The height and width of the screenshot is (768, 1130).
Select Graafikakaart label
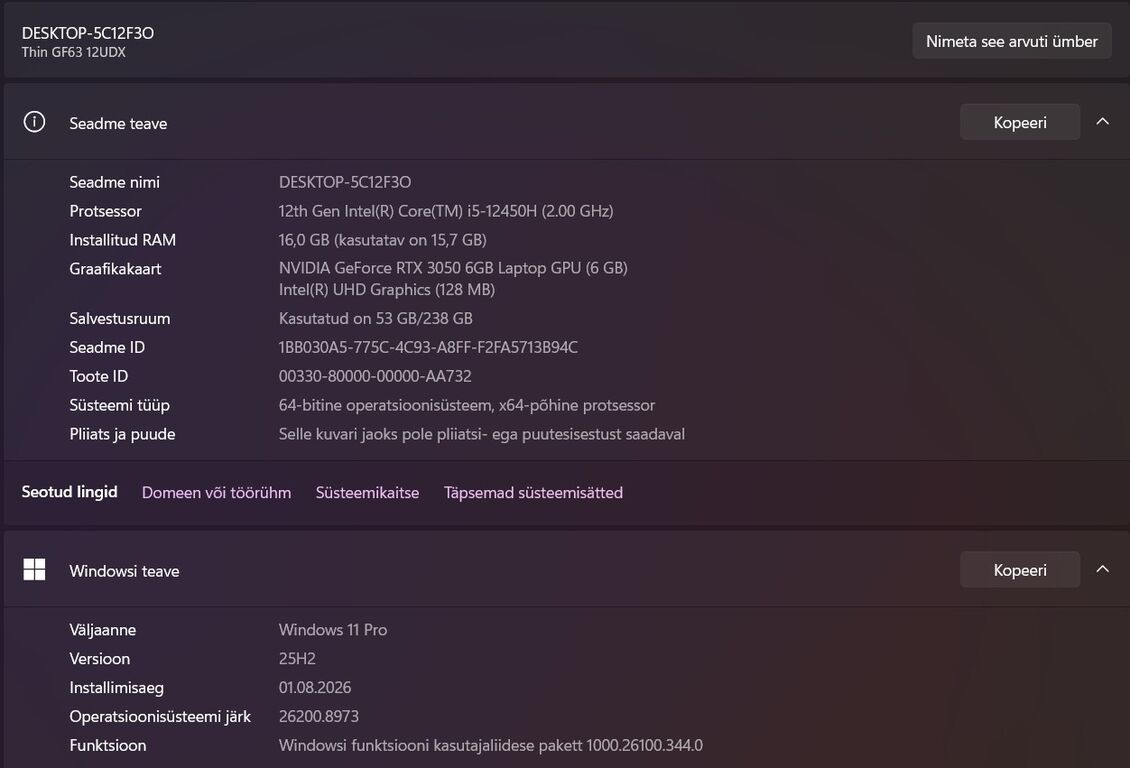coord(115,268)
